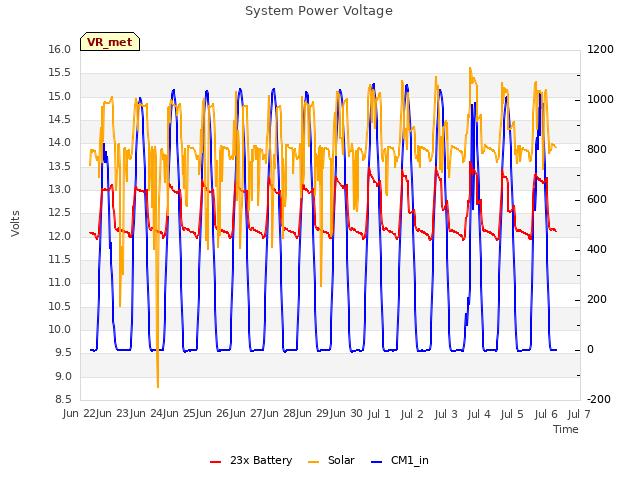Select the Jul 2 date tick label
Screen dimensions: 640x480
(412, 414)
